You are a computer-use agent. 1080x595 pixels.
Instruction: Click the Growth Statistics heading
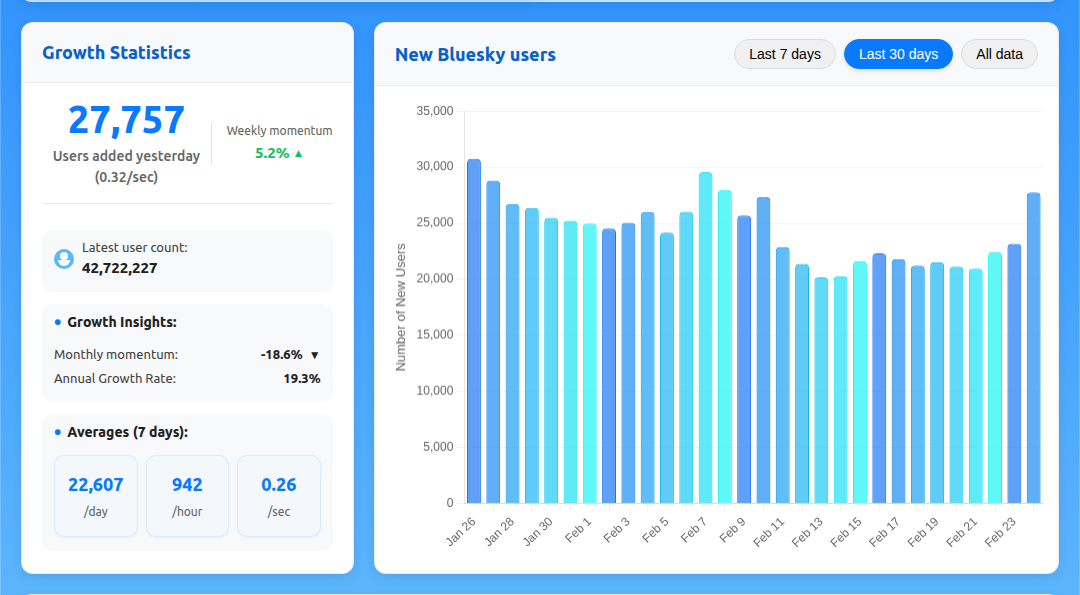point(116,53)
